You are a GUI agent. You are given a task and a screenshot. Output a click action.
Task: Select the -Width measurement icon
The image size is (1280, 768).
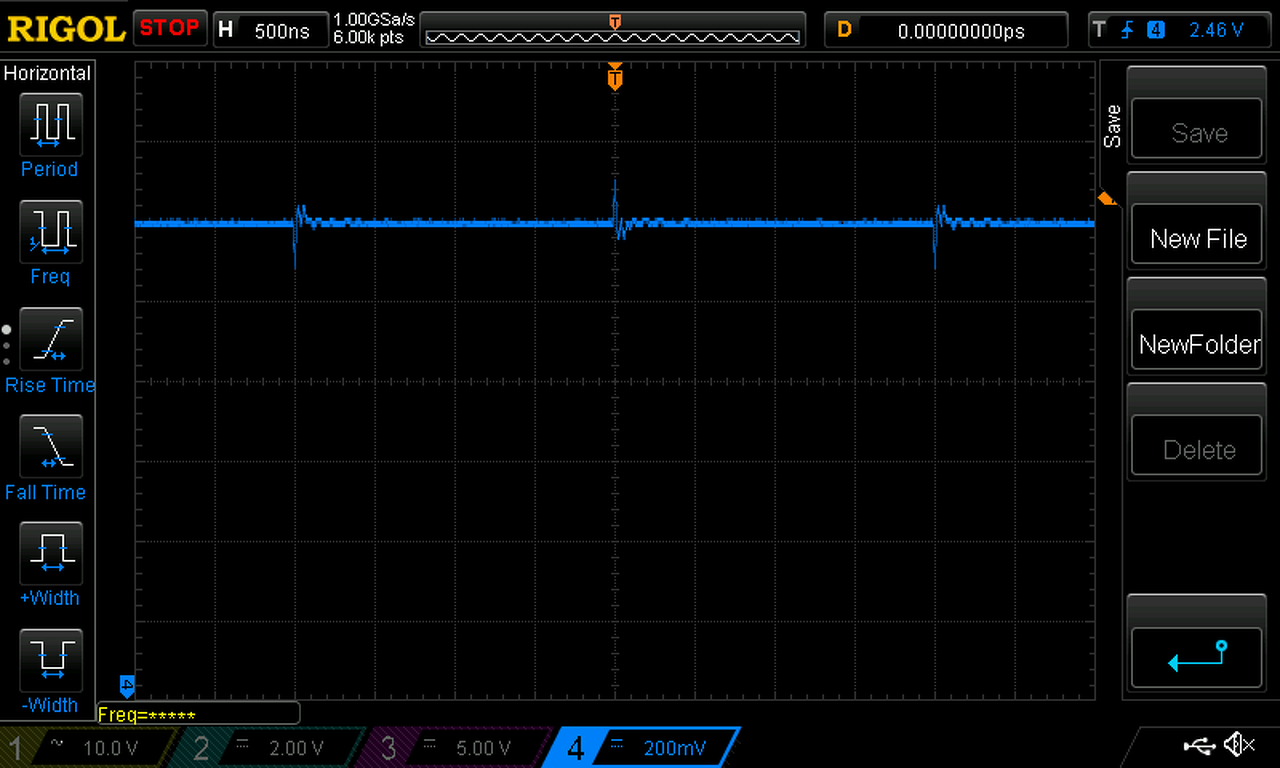(x=50, y=661)
